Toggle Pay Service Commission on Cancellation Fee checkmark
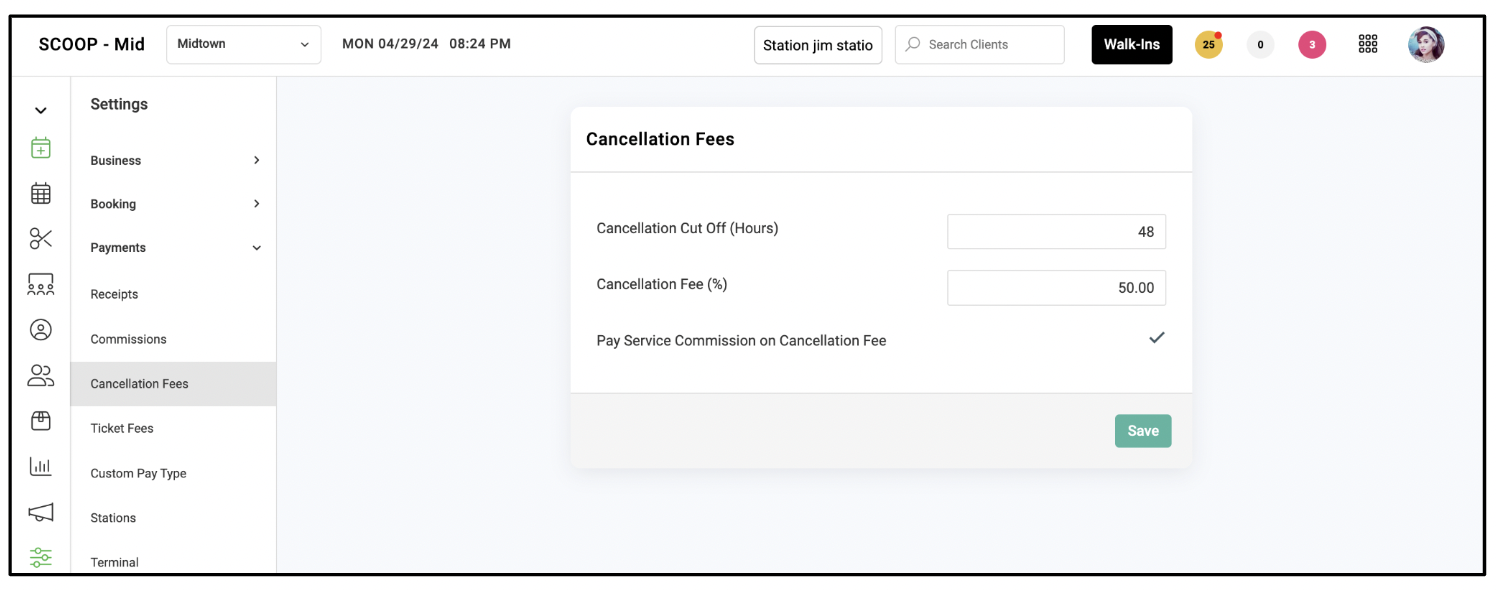Viewport: 1496px width, 590px height. click(x=1157, y=338)
